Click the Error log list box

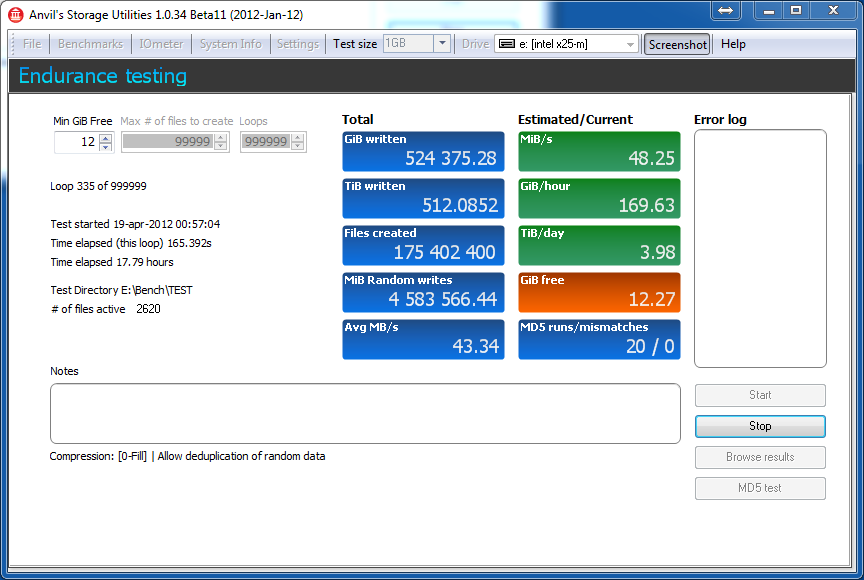tap(760, 248)
